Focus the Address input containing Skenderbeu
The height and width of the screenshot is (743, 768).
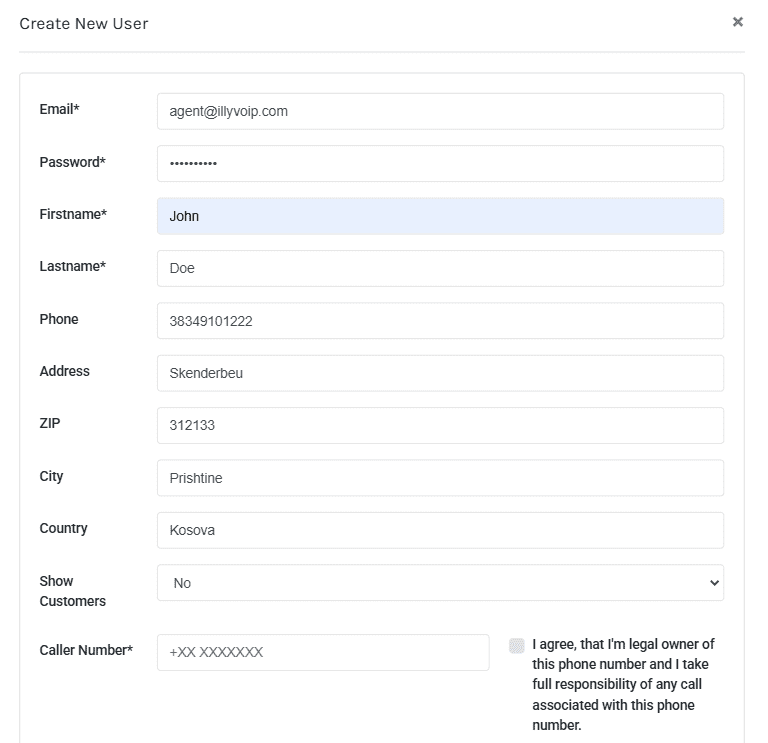(x=440, y=373)
